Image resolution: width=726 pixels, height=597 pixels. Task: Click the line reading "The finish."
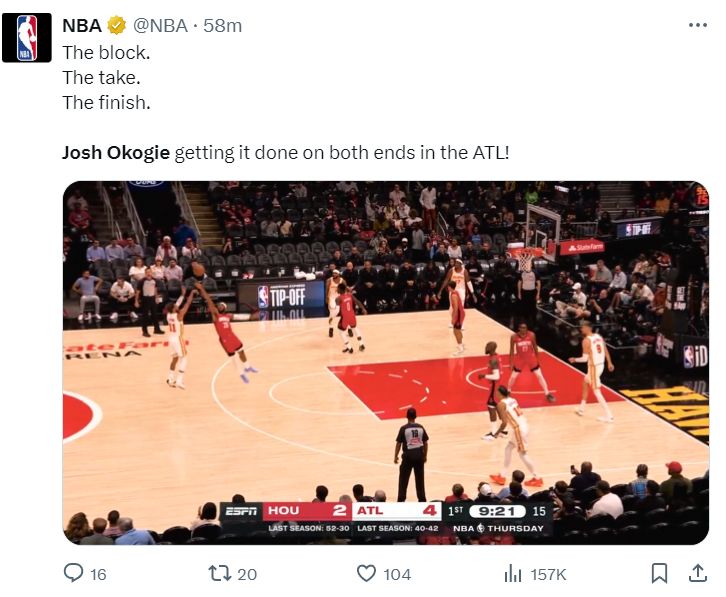(106, 102)
